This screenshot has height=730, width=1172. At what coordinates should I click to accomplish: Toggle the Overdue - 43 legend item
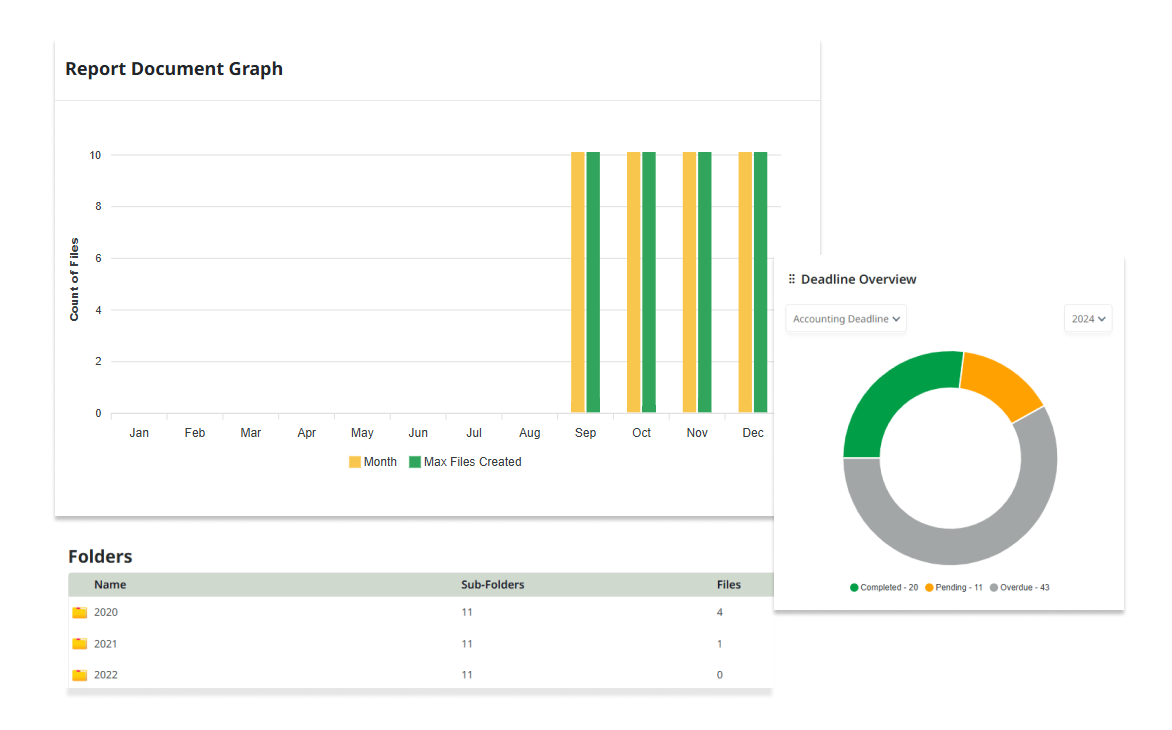pos(1020,587)
